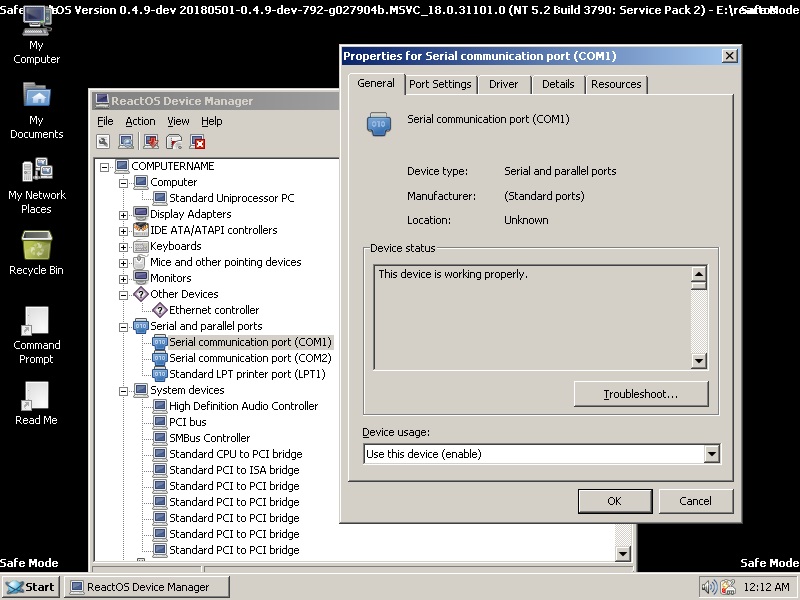Collapse the System devices node
The width and height of the screenshot is (800, 600).
(123, 391)
